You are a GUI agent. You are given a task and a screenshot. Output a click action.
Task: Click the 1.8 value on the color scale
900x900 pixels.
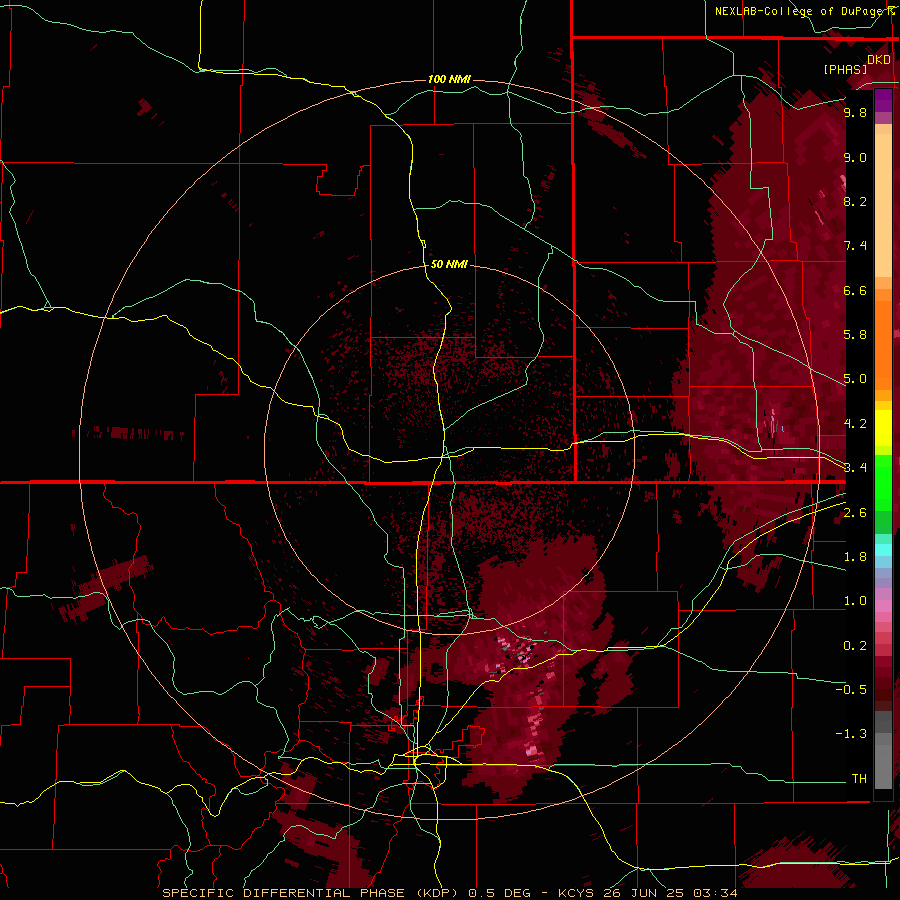(x=855, y=557)
